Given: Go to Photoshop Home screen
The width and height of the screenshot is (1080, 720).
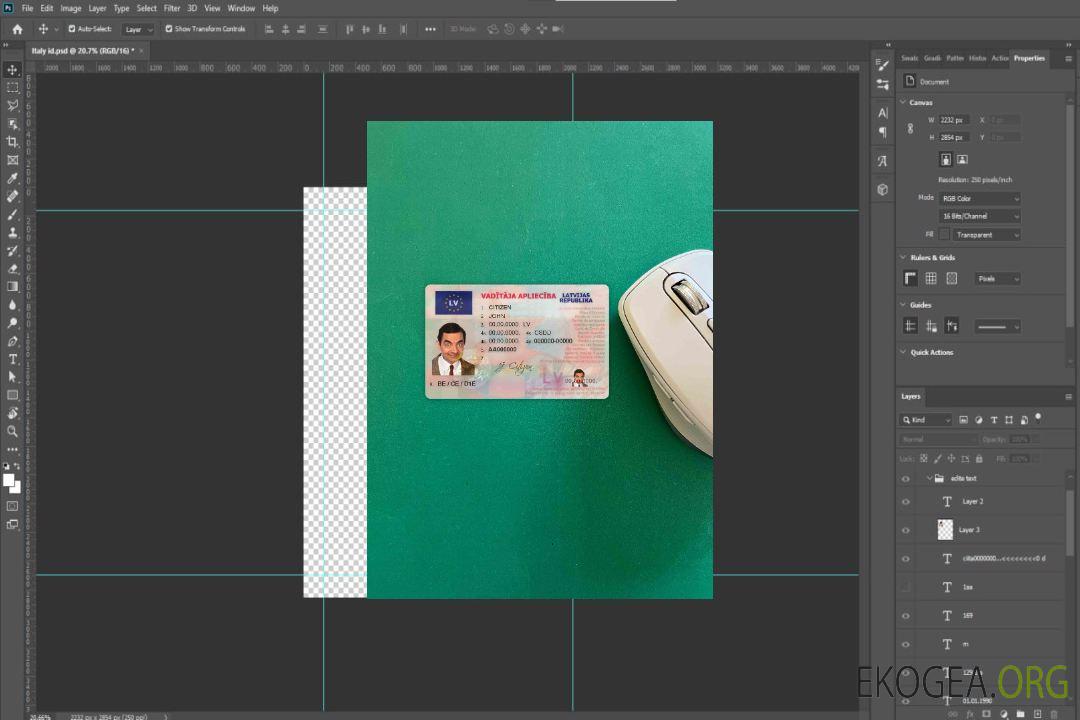Looking at the screenshot, I should point(17,29).
